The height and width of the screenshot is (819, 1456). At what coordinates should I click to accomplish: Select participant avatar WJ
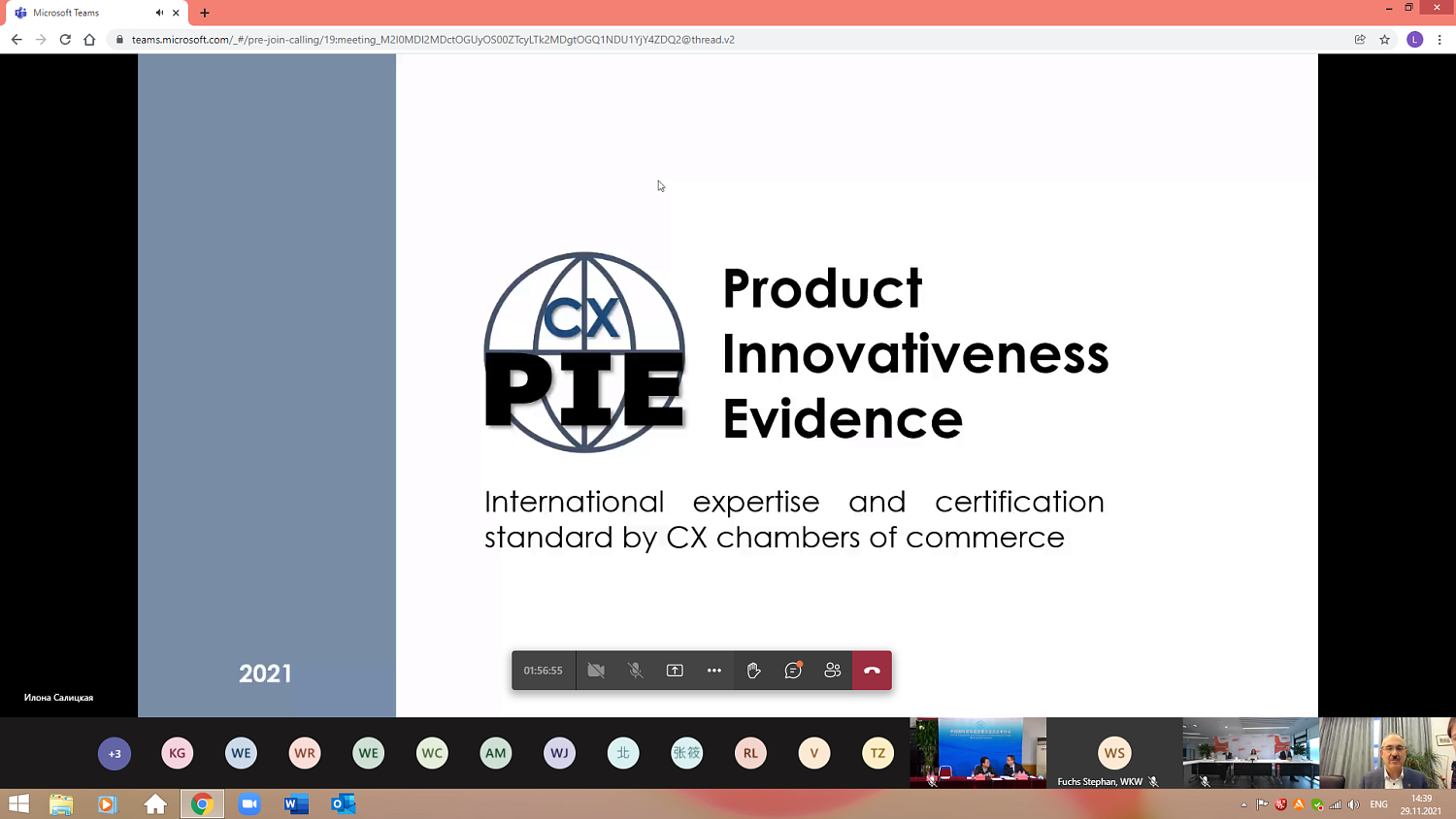point(559,753)
